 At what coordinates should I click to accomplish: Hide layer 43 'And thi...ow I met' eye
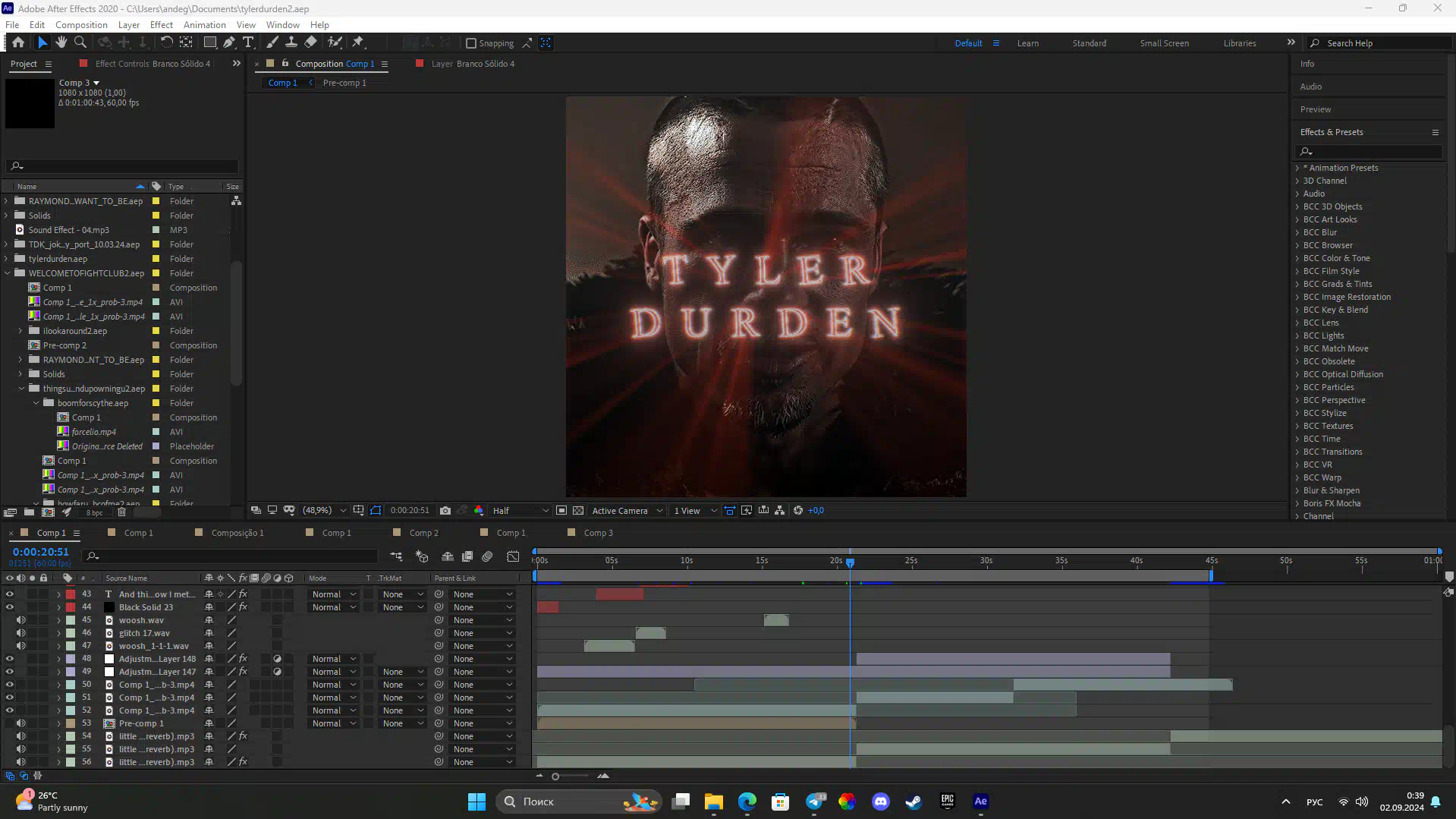pos(10,594)
